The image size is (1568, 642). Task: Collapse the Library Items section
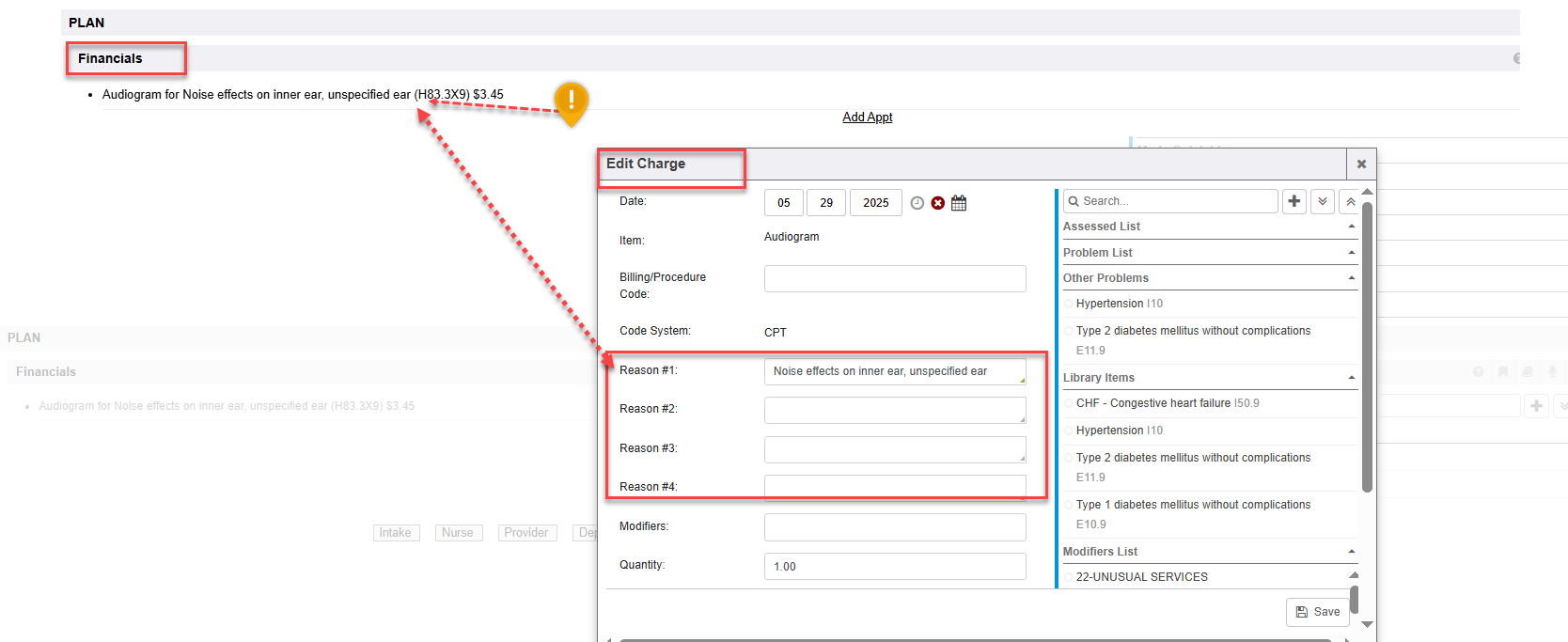coord(1352,378)
